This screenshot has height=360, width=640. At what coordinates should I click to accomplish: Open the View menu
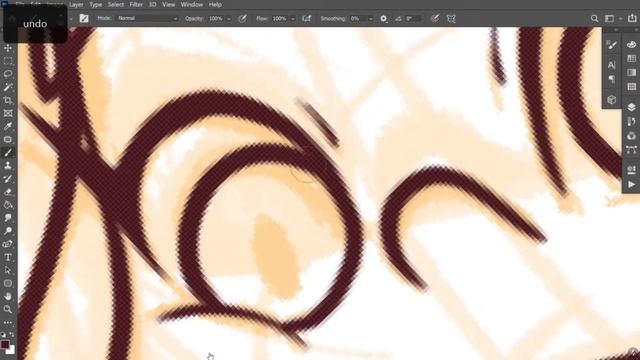coord(168,4)
